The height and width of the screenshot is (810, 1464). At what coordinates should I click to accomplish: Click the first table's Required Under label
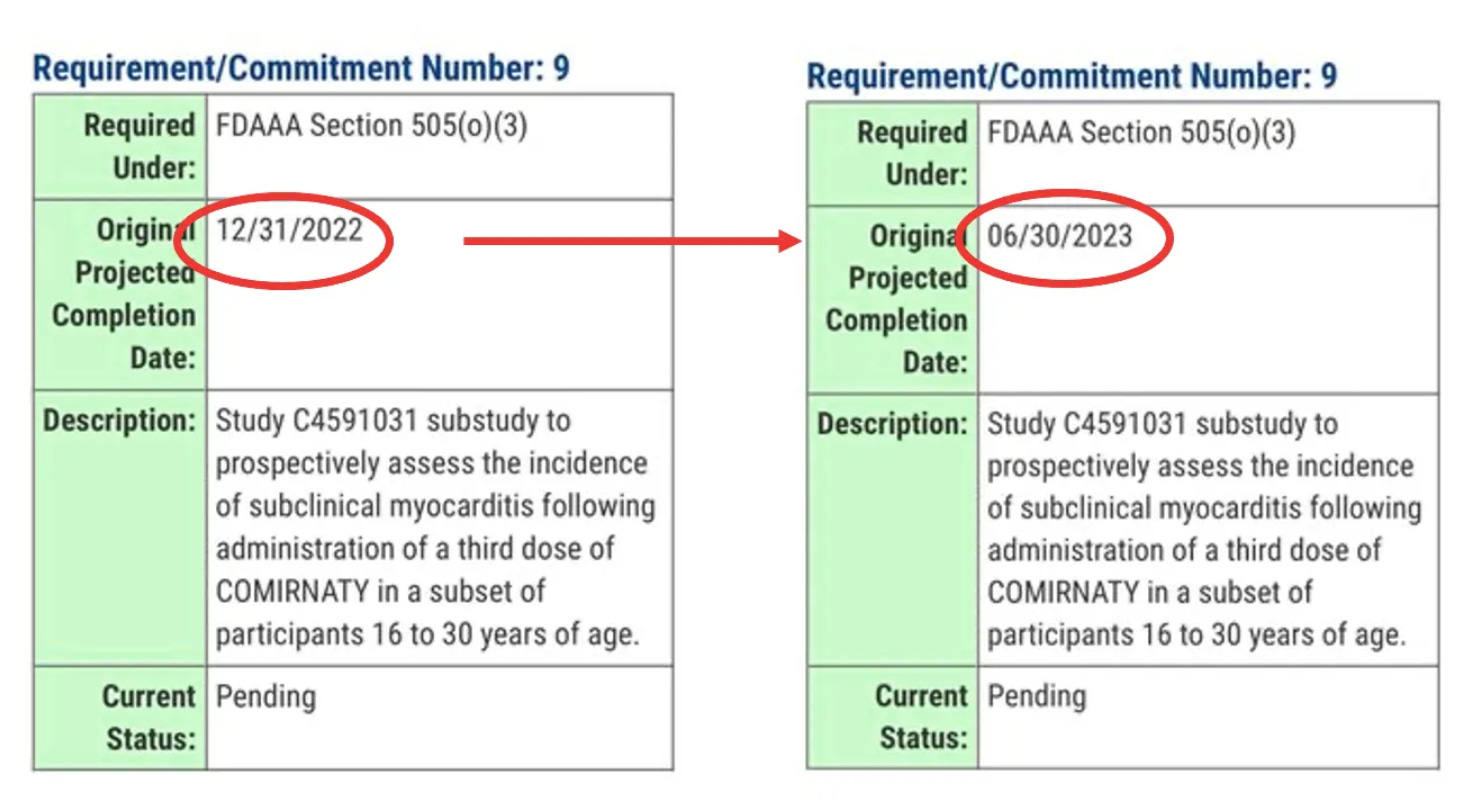pos(139,147)
